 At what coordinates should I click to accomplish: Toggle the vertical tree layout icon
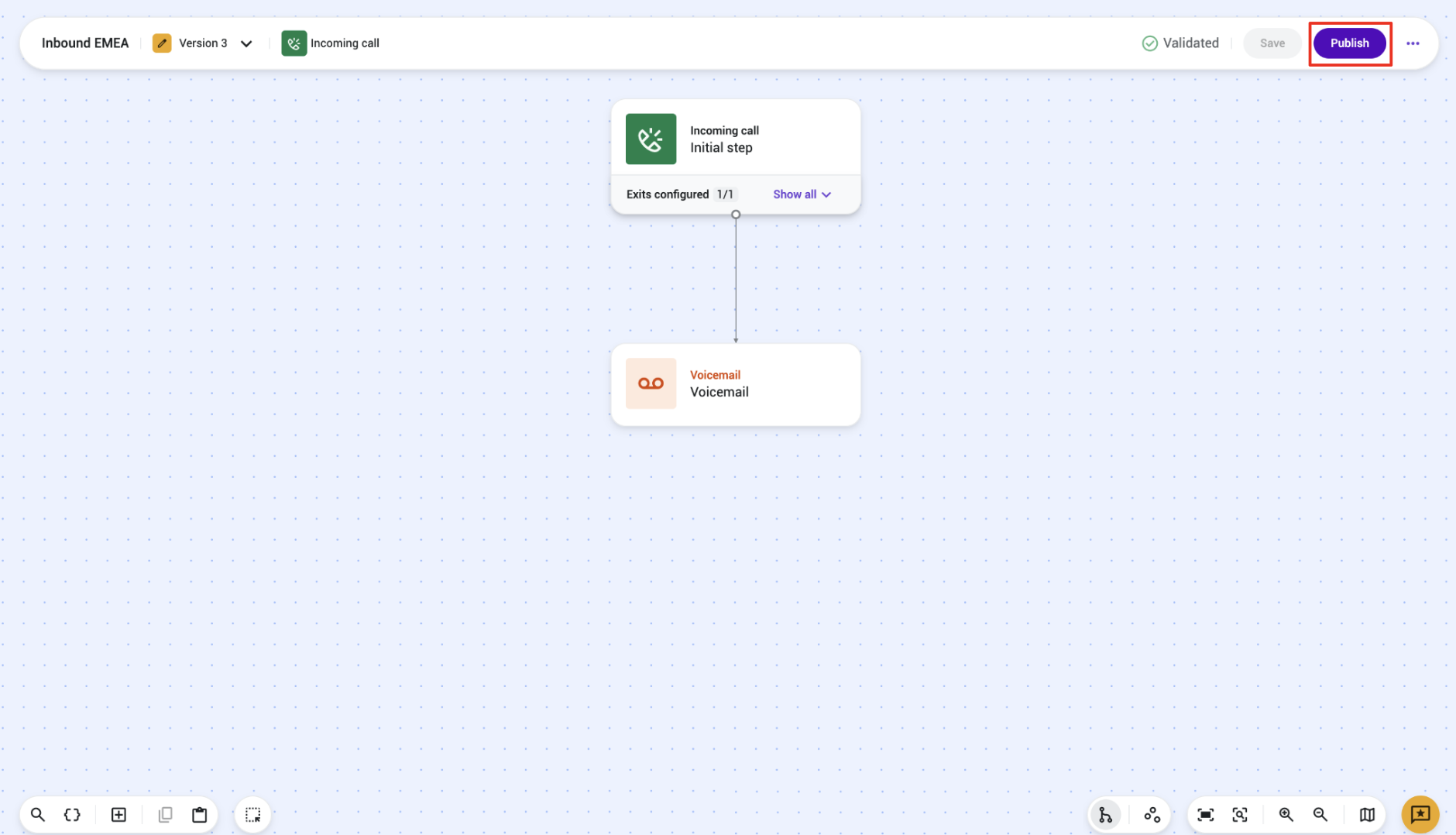click(x=1105, y=814)
